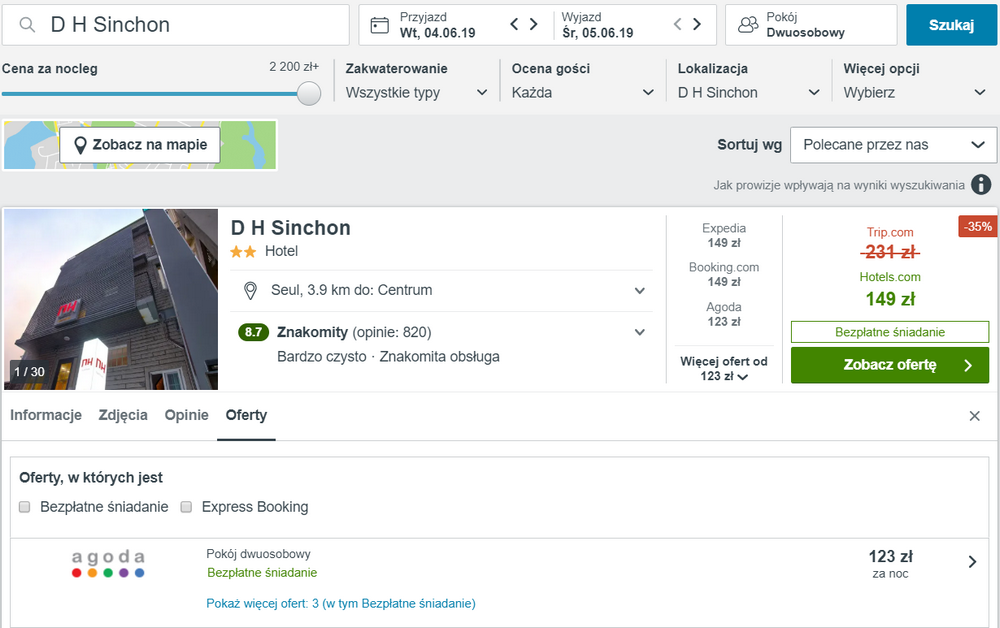1000x628 pixels.
Task: Click Pokaż więcej ofert: 3 link
Action: tap(341, 603)
